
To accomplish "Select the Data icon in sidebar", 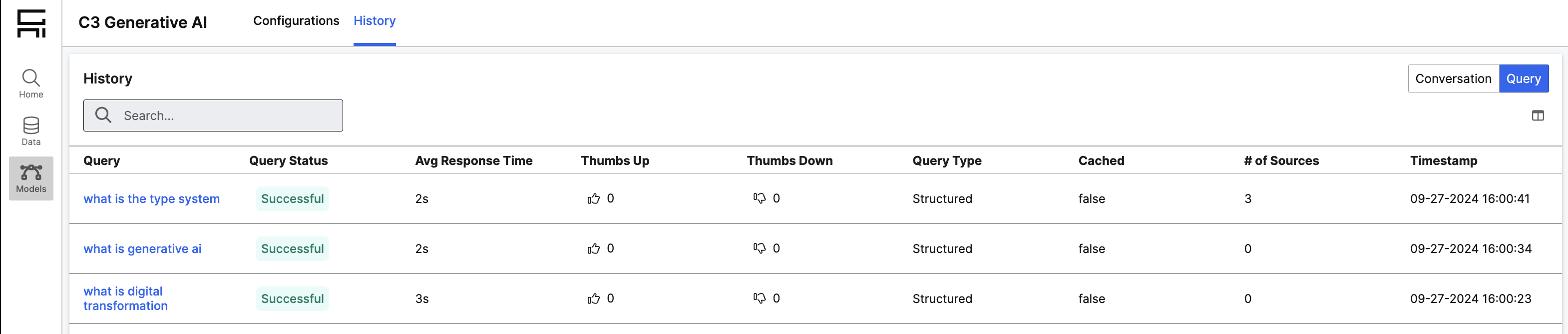I will pyautogui.click(x=31, y=129).
